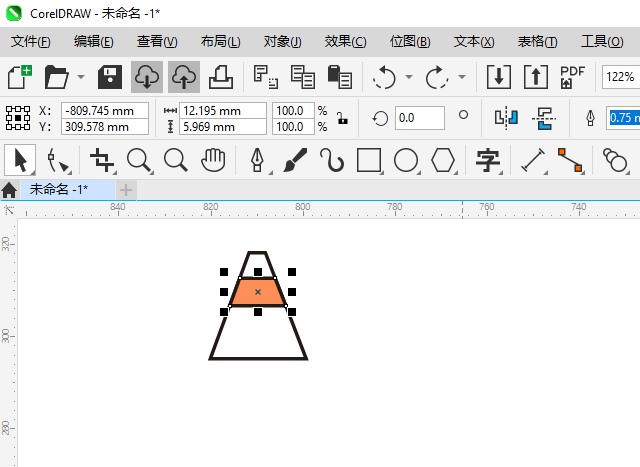Click the orange filled trapezoid on canvas

point(258,292)
